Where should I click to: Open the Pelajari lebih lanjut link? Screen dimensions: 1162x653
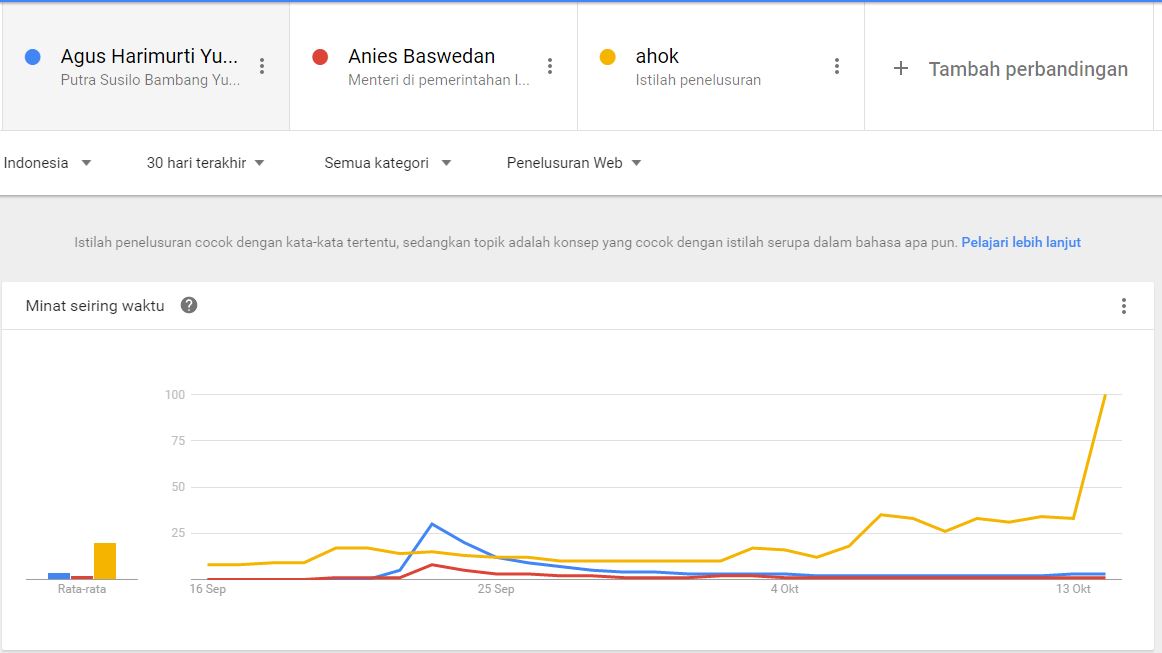click(1020, 242)
